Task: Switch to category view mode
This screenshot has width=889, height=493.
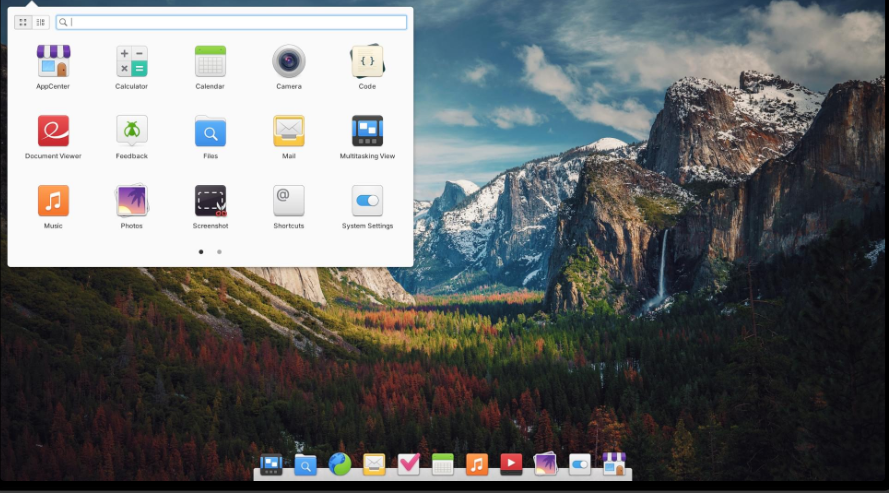Action: point(40,22)
